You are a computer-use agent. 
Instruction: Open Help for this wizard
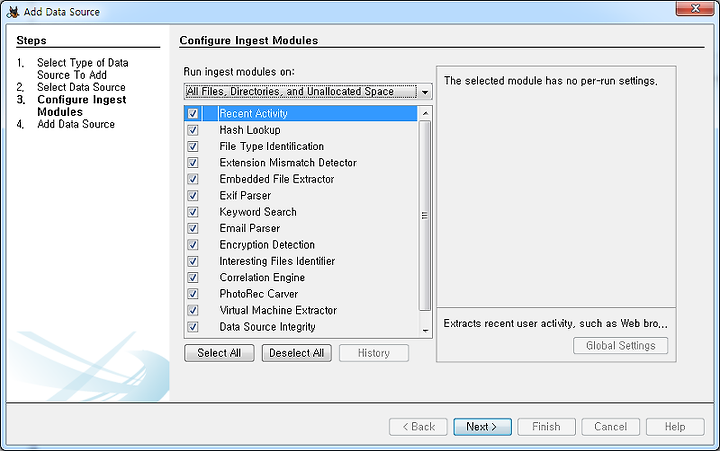pyautogui.click(x=675, y=427)
